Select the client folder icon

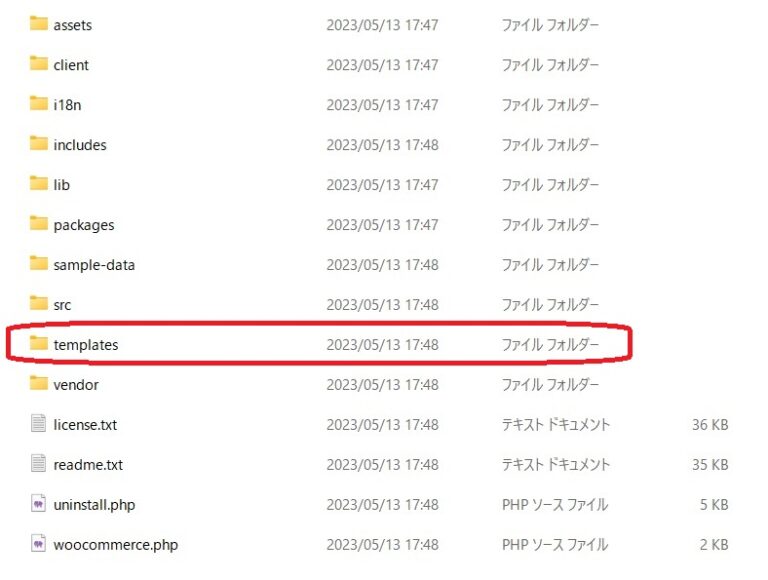click(39, 64)
